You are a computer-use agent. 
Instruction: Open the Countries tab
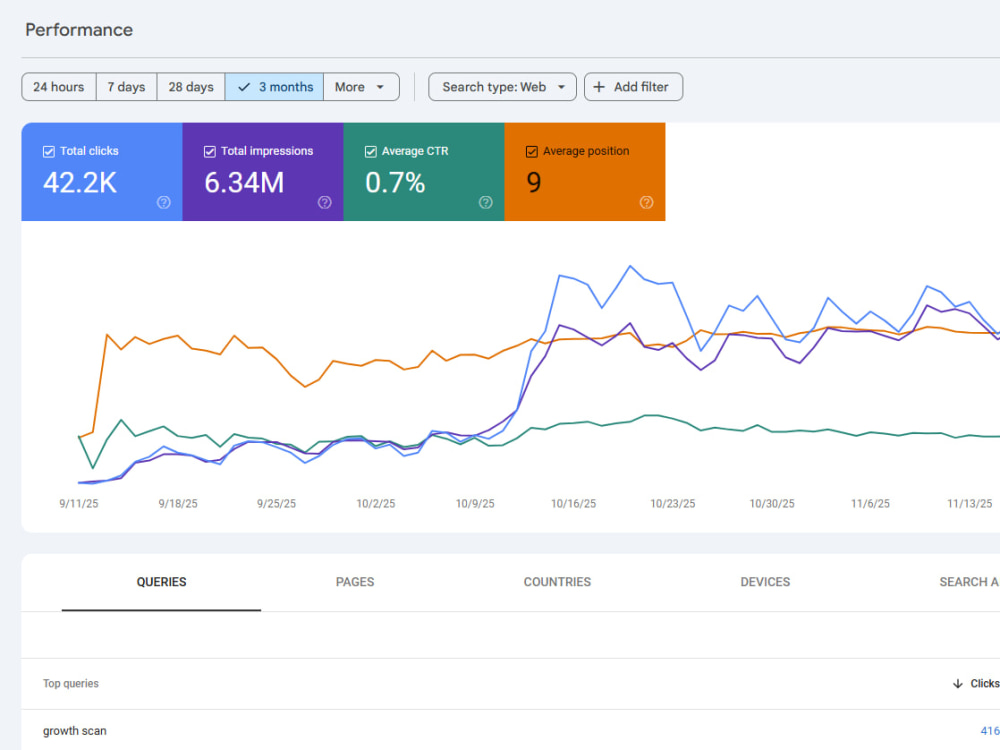coord(557,582)
